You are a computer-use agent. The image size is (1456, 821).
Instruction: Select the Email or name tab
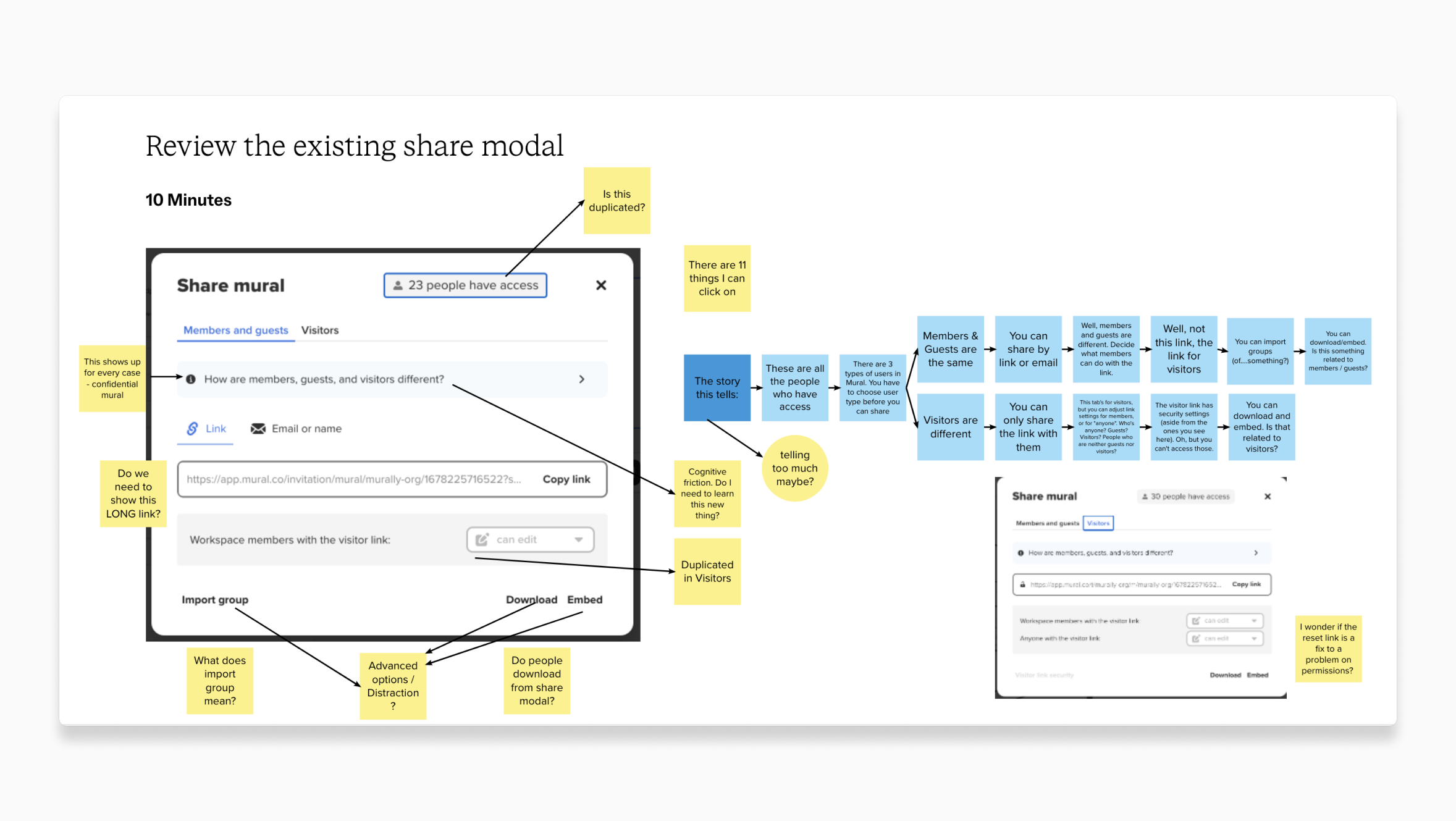point(296,429)
